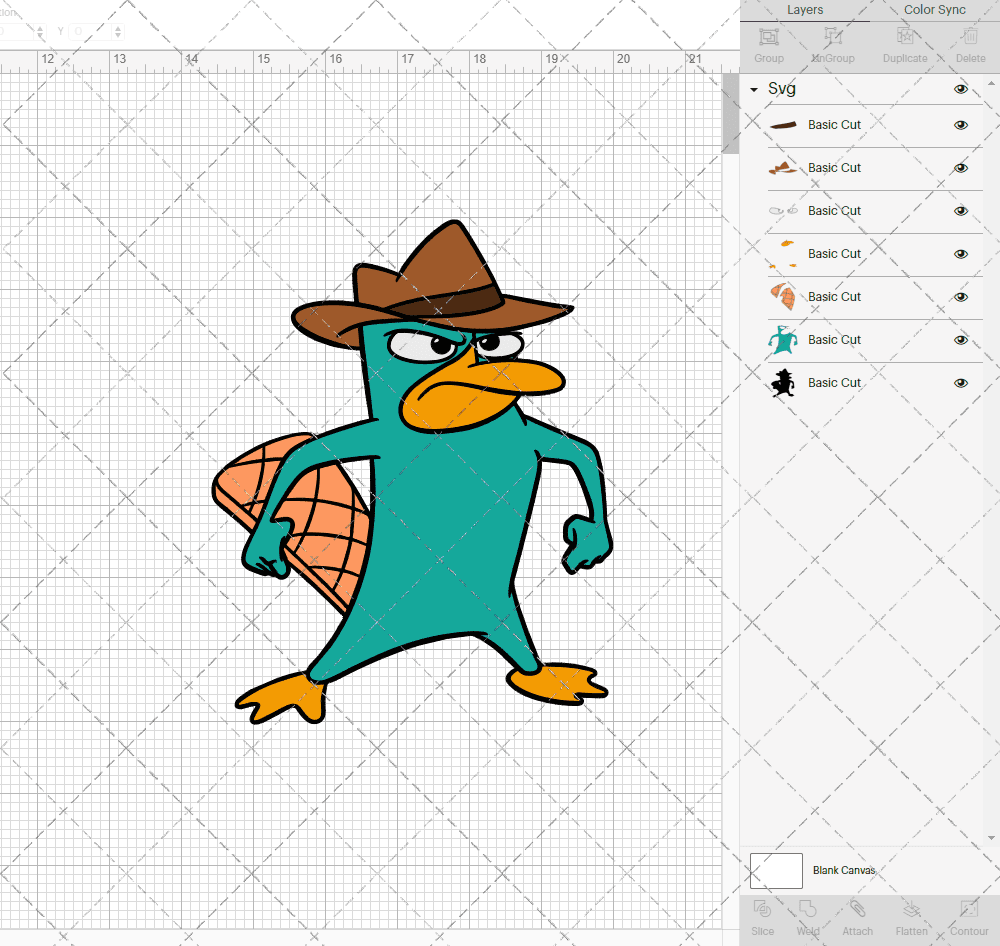Hide the white eyes Basic Cut layer
The height and width of the screenshot is (946, 1000).
(960, 211)
